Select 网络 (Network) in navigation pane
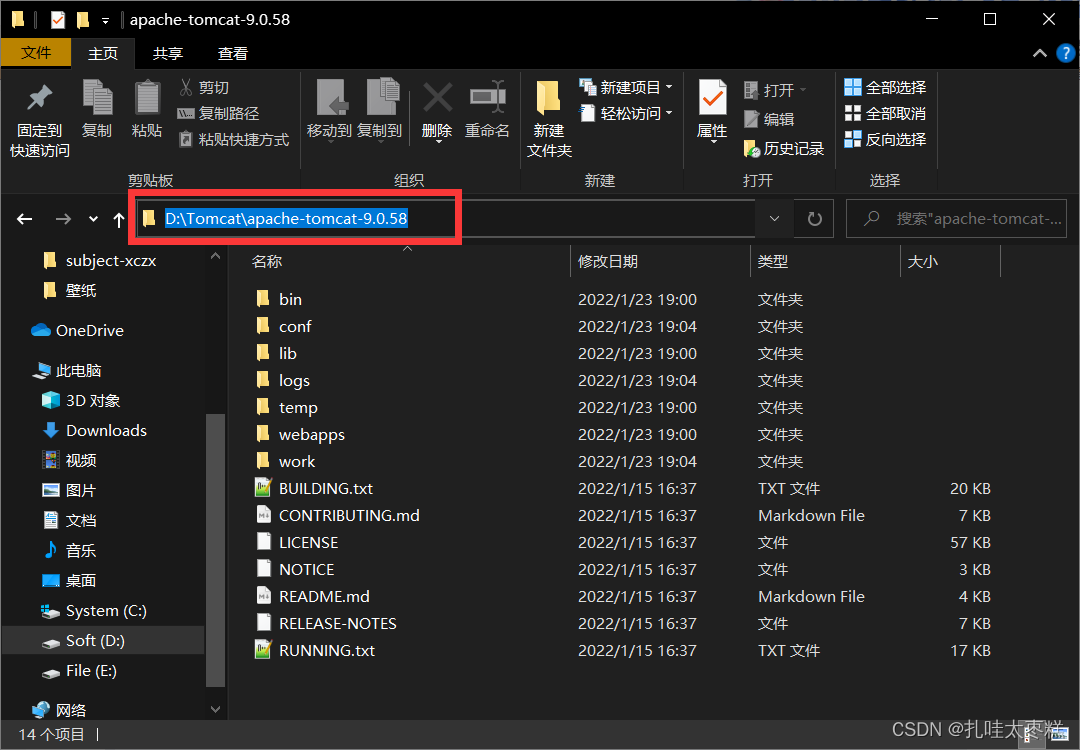The image size is (1080, 750). coord(59,710)
